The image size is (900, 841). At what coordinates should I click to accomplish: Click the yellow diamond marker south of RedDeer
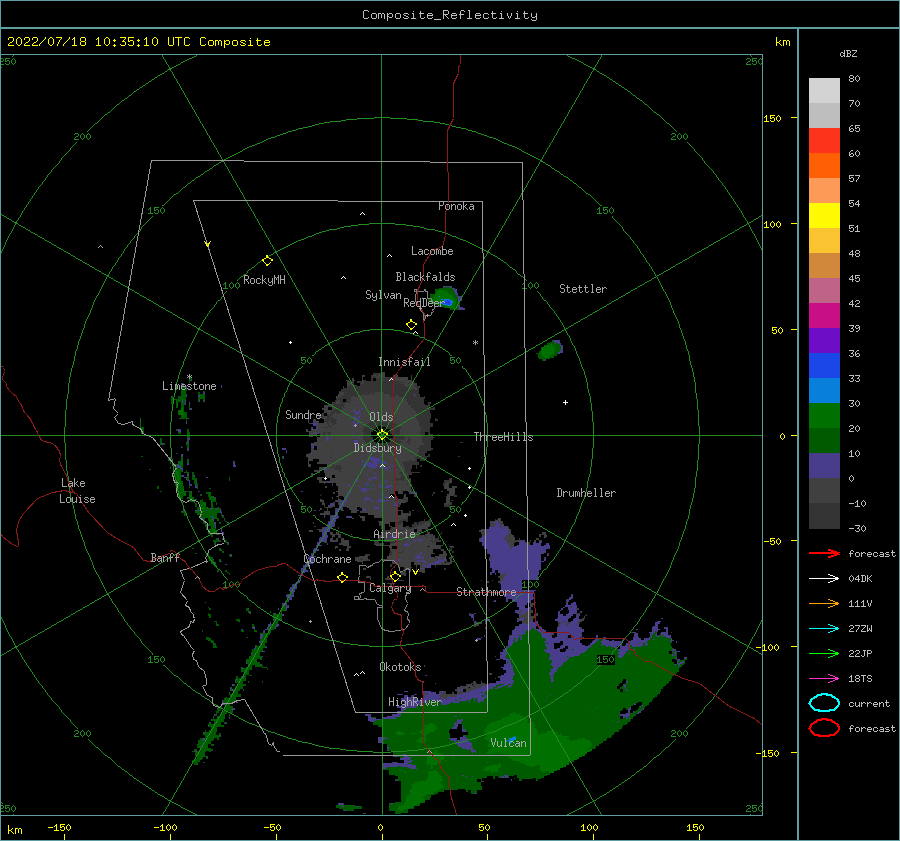pos(412,325)
